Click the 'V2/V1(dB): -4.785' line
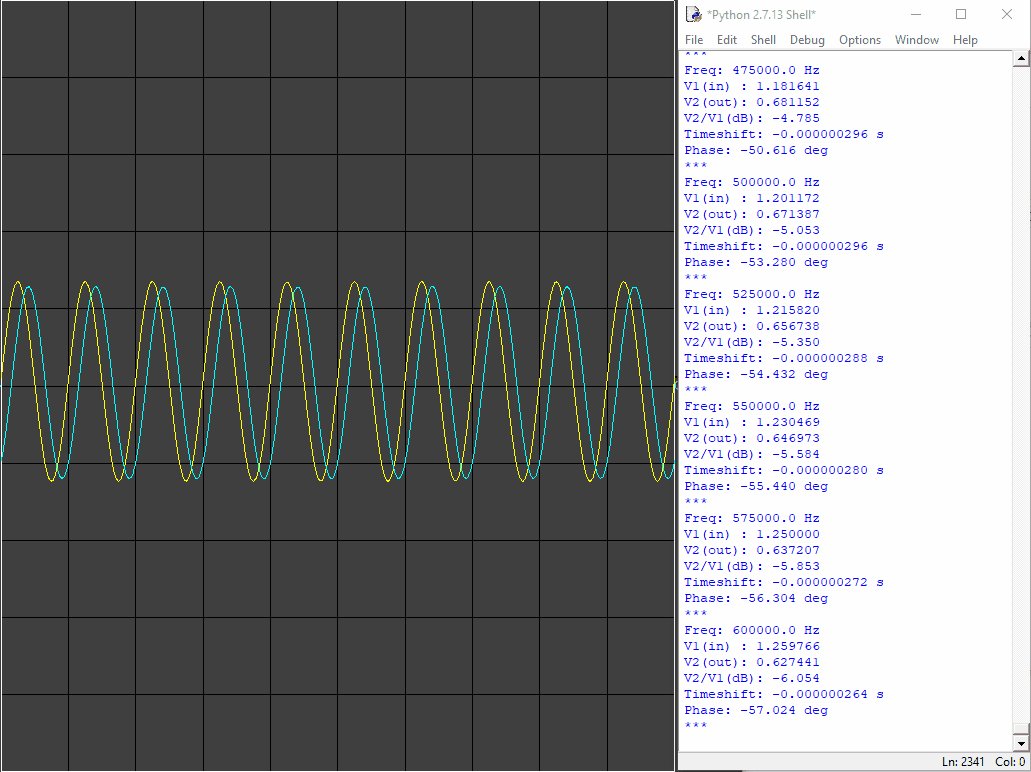 click(752, 118)
